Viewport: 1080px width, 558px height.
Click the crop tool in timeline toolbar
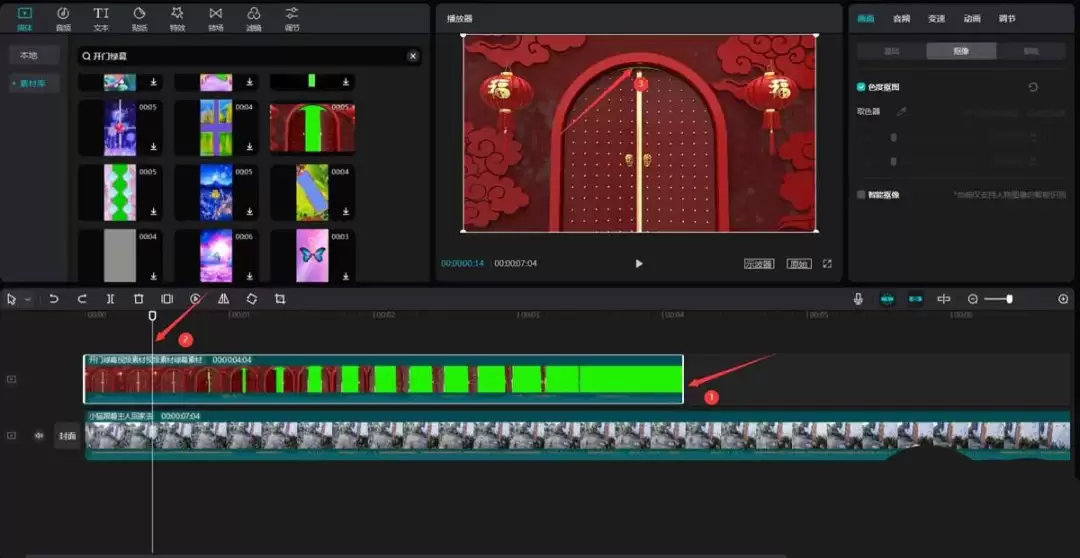pos(280,299)
